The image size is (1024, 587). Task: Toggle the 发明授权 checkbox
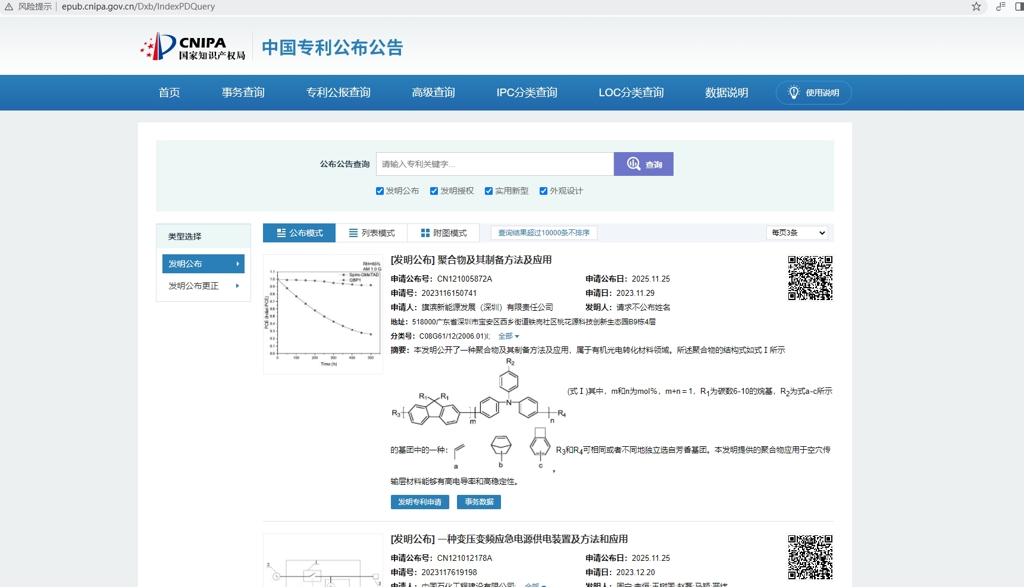click(434, 191)
